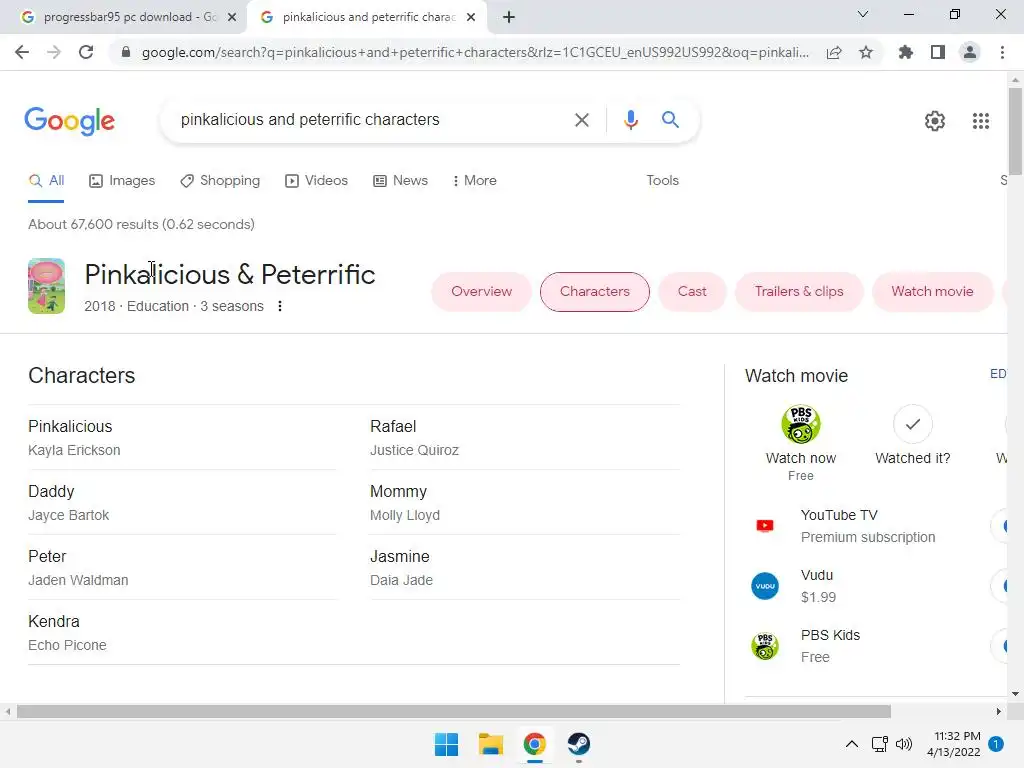This screenshot has height=768, width=1024.
Task: Open Windows Start menu
Action: 447,744
